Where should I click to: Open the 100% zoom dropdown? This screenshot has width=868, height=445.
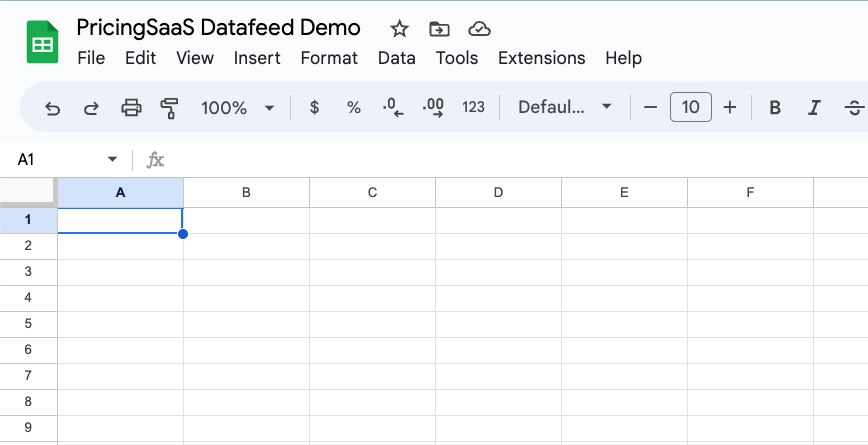coord(238,107)
